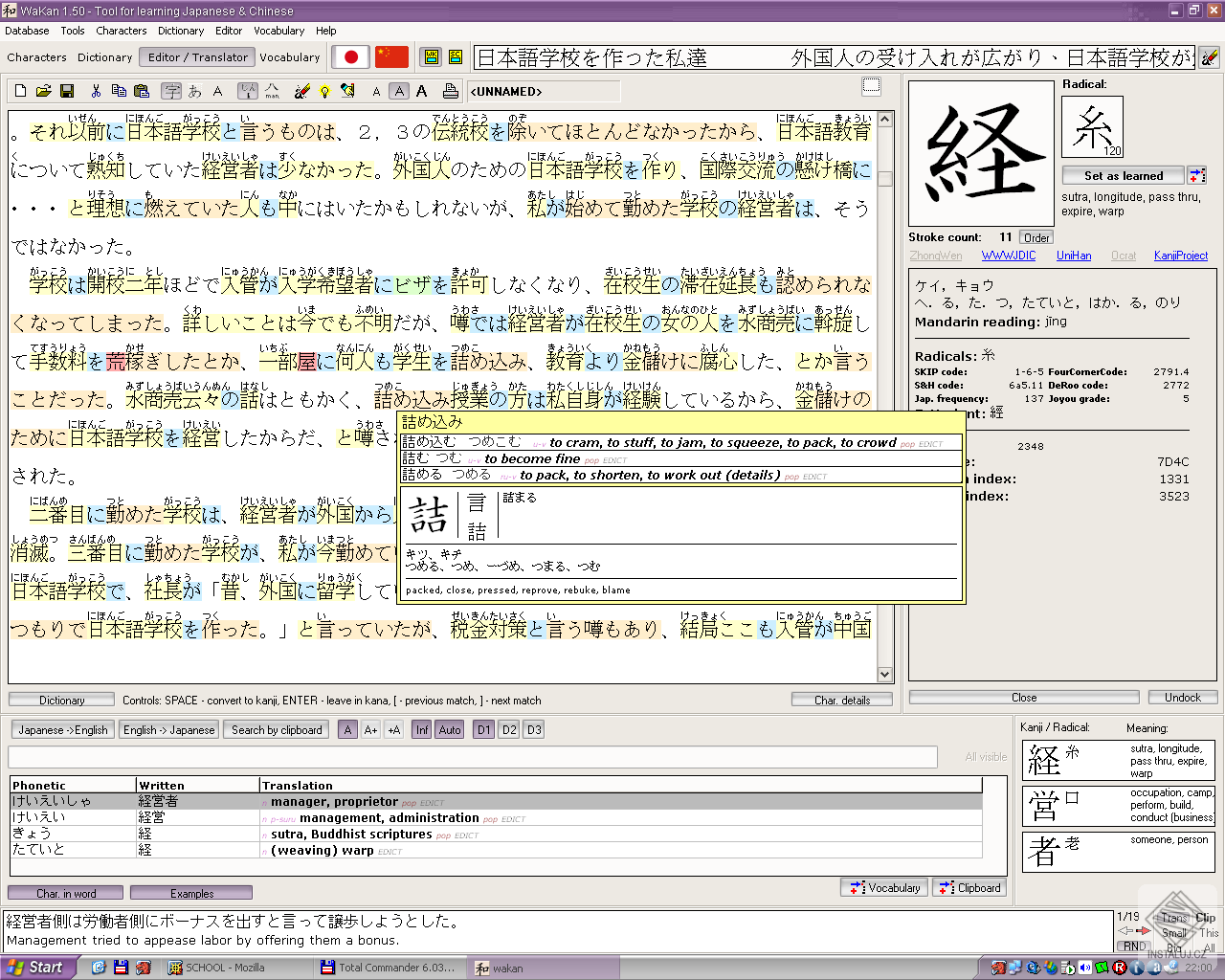Click the translate icon right of the lightbulb
Screen dimensions: 1225x980
[x=347, y=91]
